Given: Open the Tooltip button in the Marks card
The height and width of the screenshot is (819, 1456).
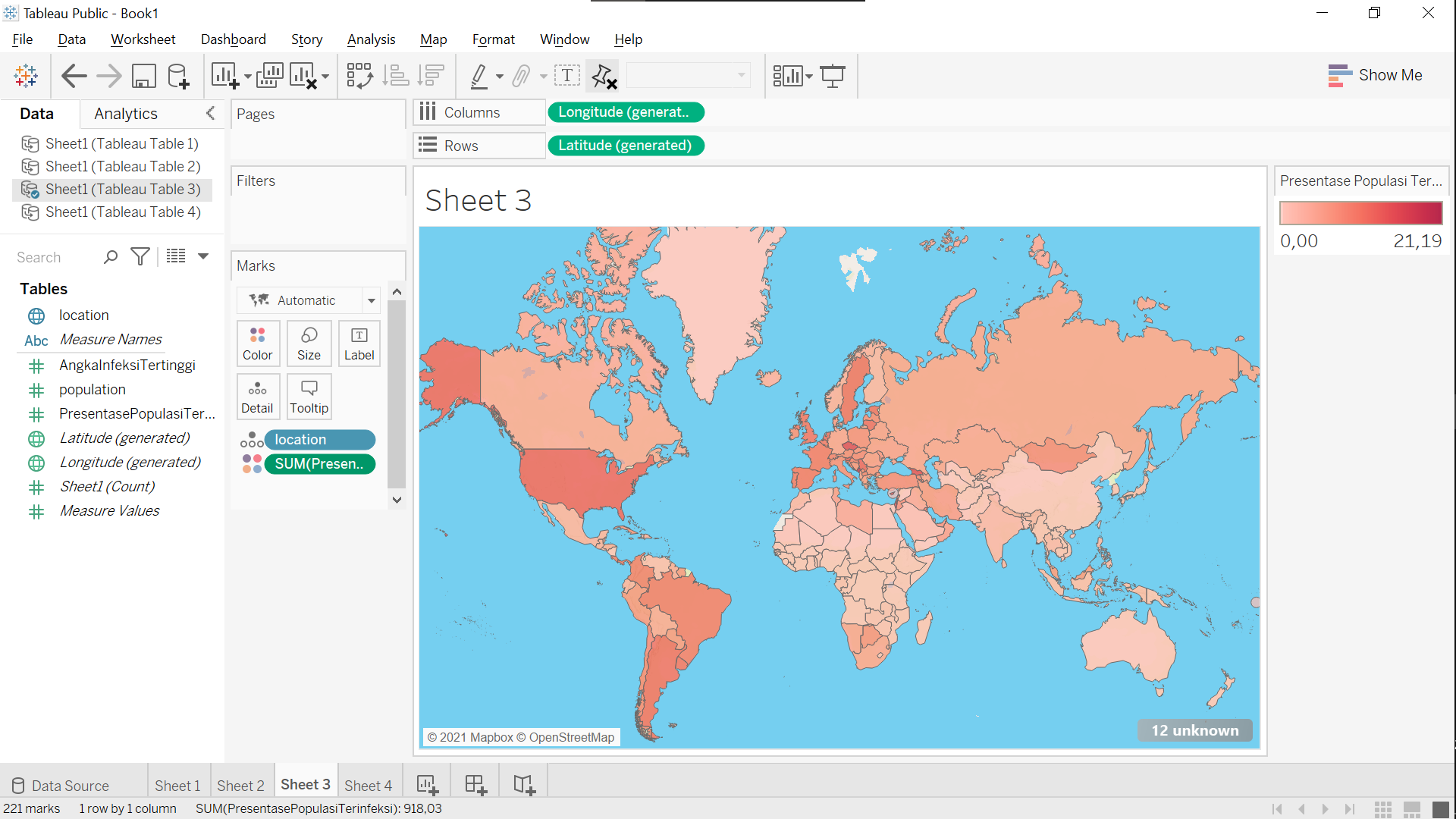Looking at the screenshot, I should pyautogui.click(x=309, y=396).
